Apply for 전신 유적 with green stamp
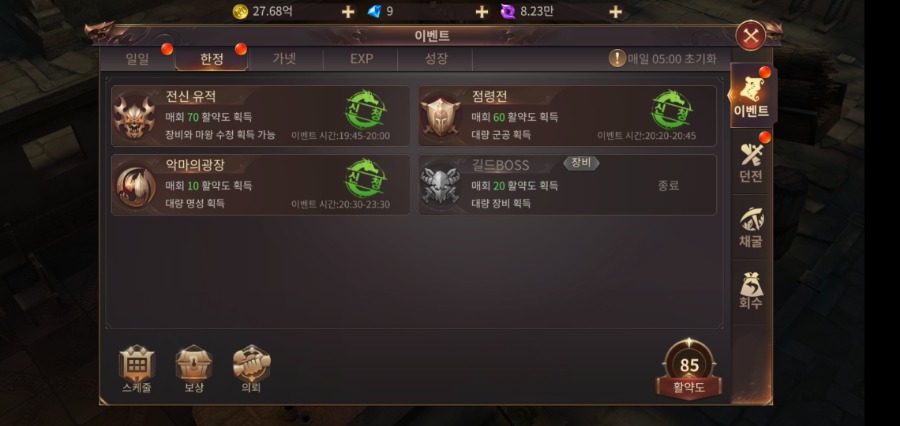900x426 pixels. click(x=365, y=110)
